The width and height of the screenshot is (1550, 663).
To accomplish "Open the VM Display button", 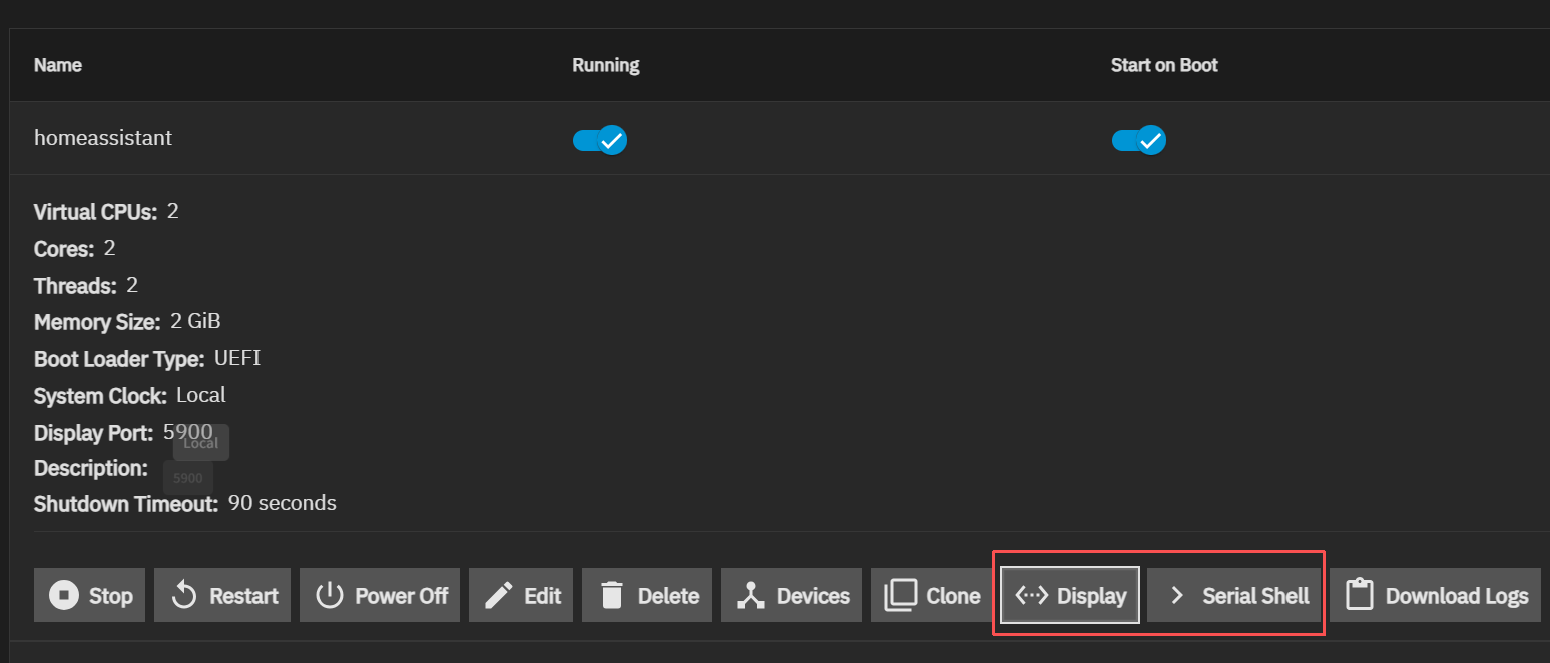I will coord(1070,596).
